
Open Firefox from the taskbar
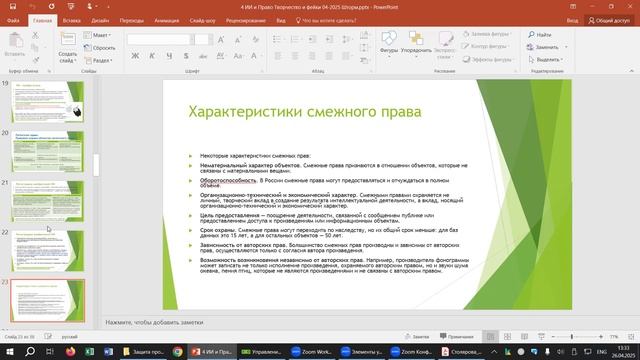pos(70,351)
